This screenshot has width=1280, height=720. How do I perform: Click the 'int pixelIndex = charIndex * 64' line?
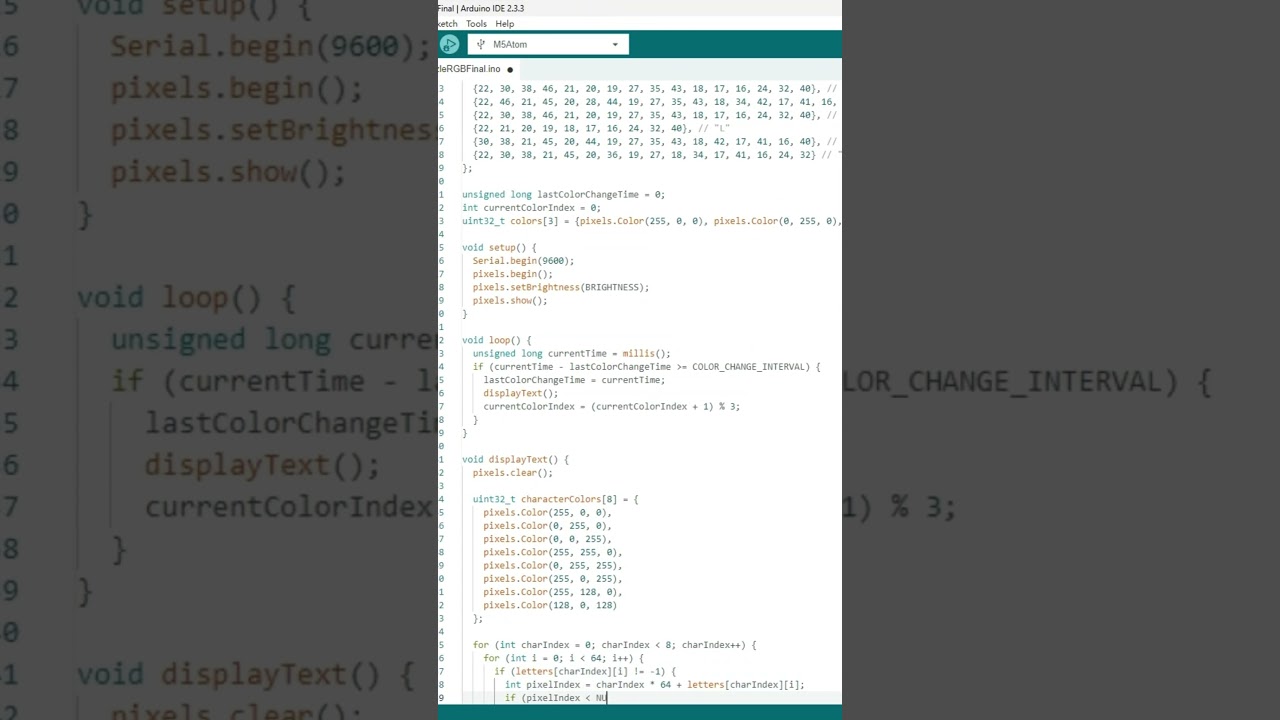coord(654,685)
